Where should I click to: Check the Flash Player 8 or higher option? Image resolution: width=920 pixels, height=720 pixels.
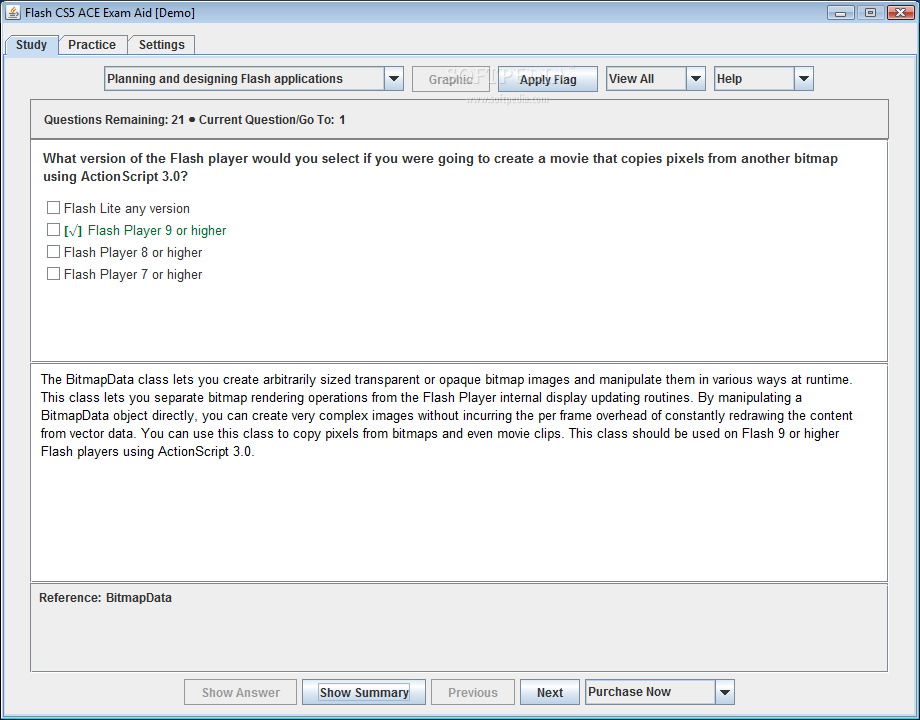[x=53, y=252]
